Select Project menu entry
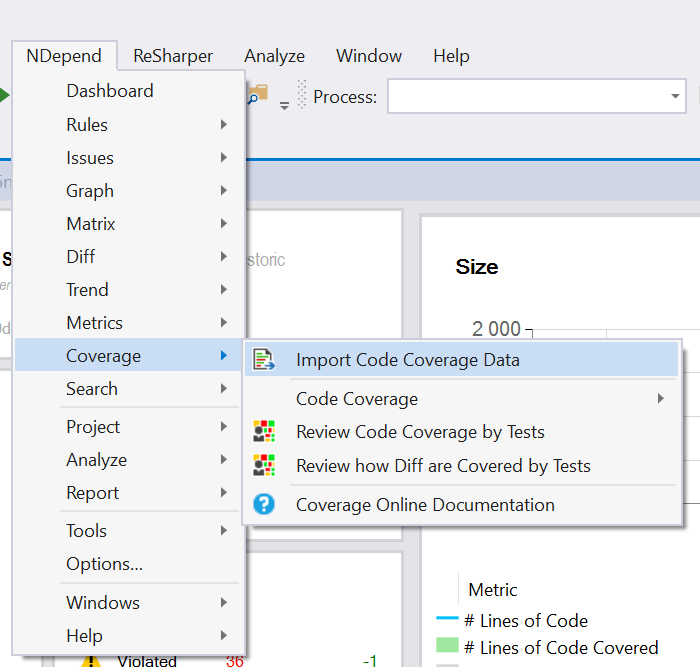Screen dimensions: 700x667 pyautogui.click(x=129, y=427)
